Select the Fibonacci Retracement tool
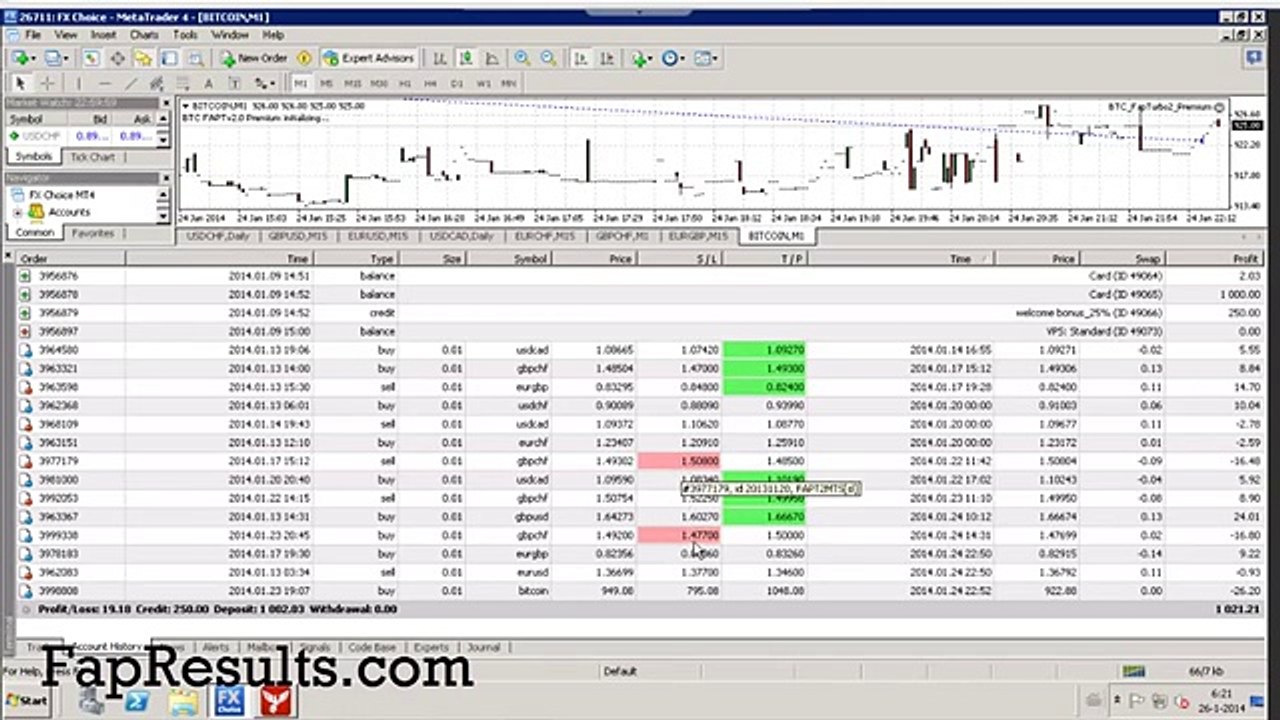1280x720 pixels. click(183, 84)
